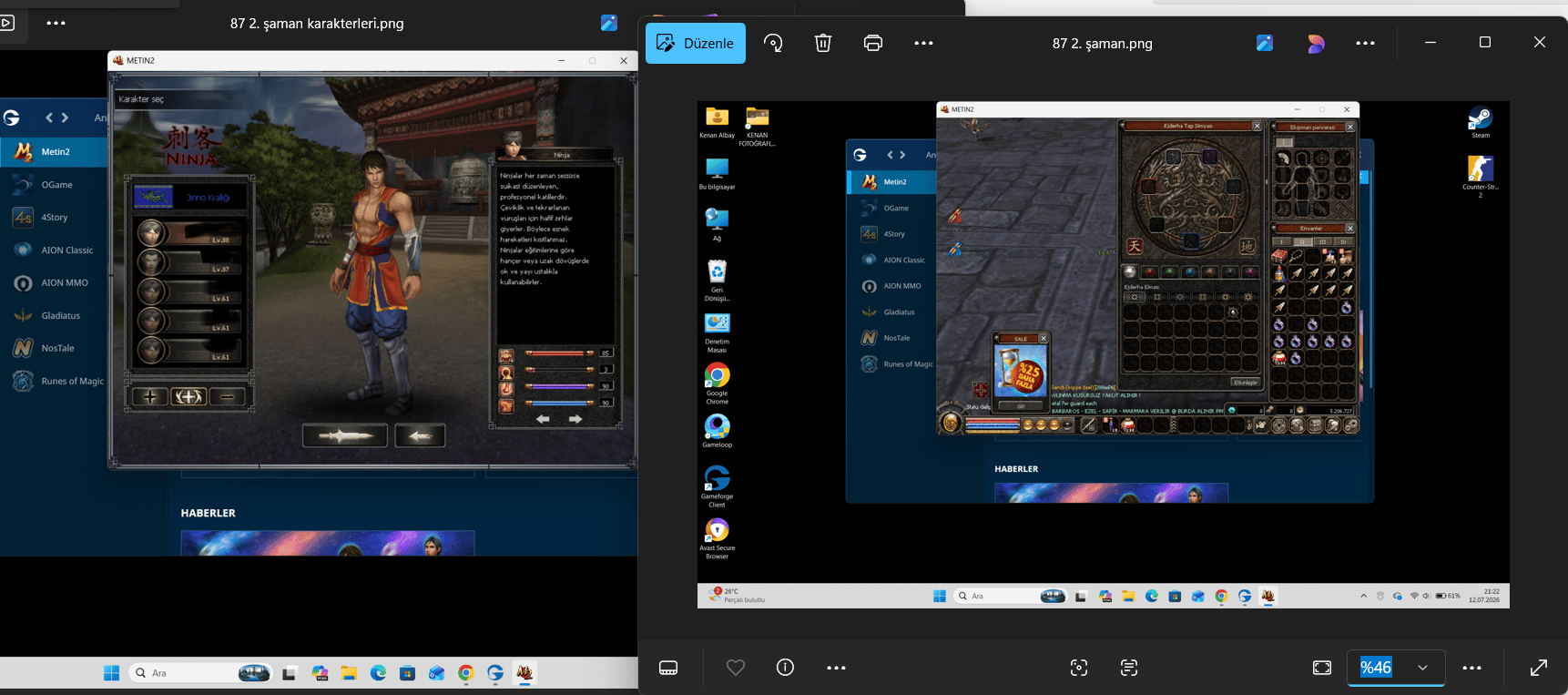Open the purple Designer app icon in the title bar
The width and height of the screenshot is (1568, 695).
(x=1316, y=43)
